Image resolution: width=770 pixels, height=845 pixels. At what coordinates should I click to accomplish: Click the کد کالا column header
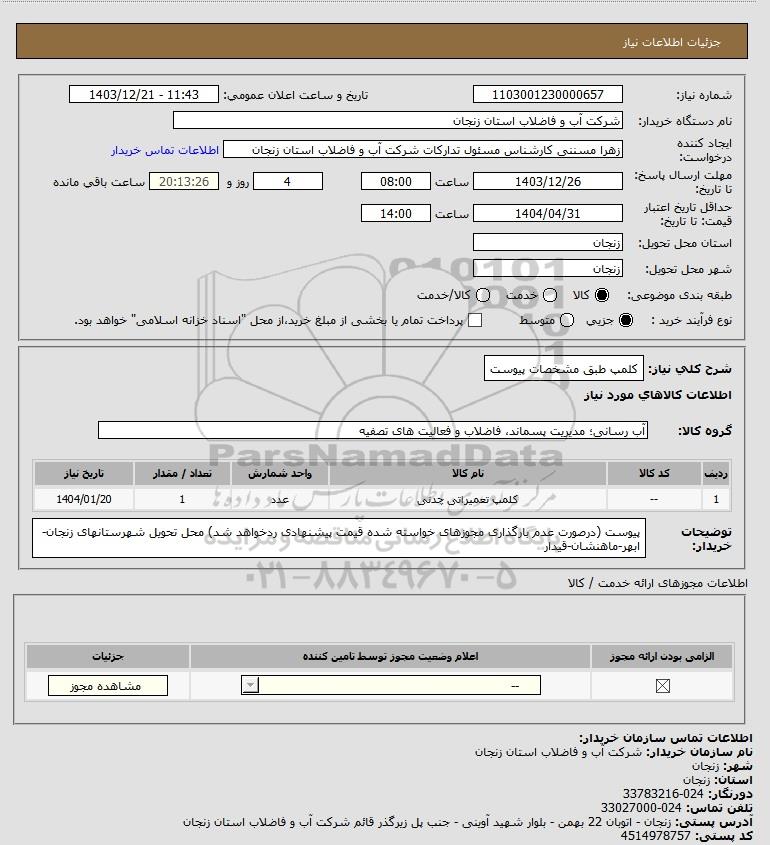[x=654, y=473]
